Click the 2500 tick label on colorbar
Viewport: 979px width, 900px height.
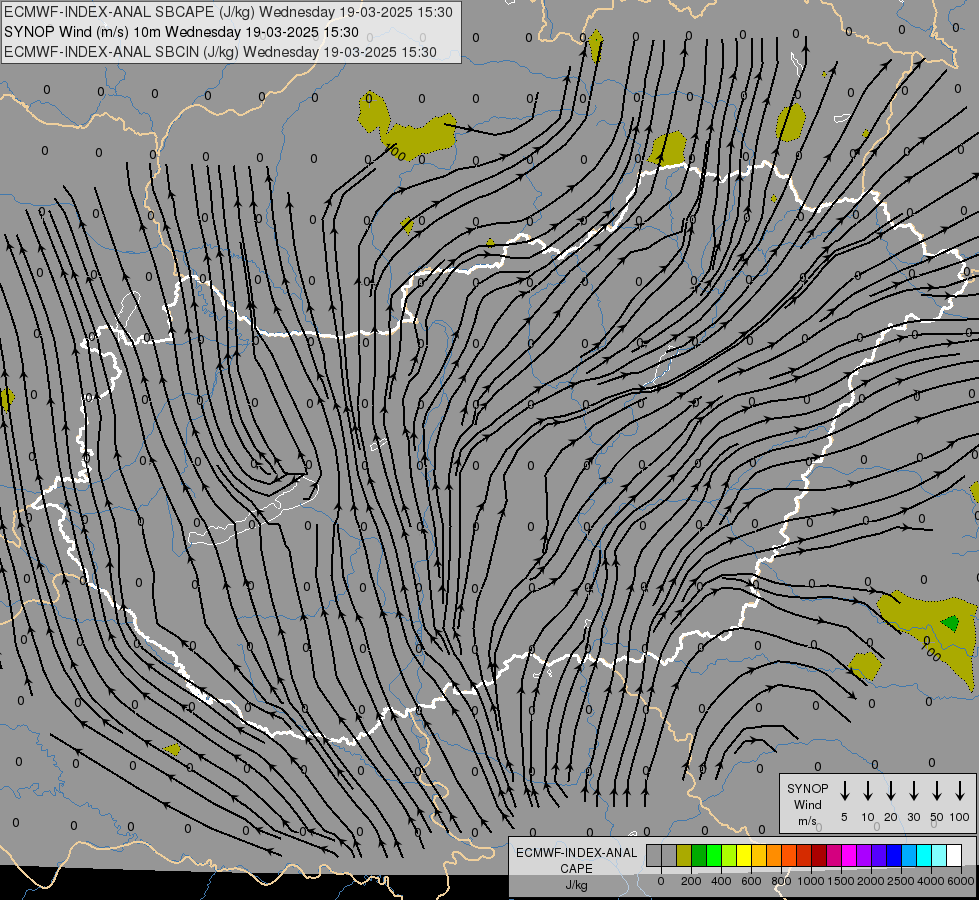click(x=901, y=881)
